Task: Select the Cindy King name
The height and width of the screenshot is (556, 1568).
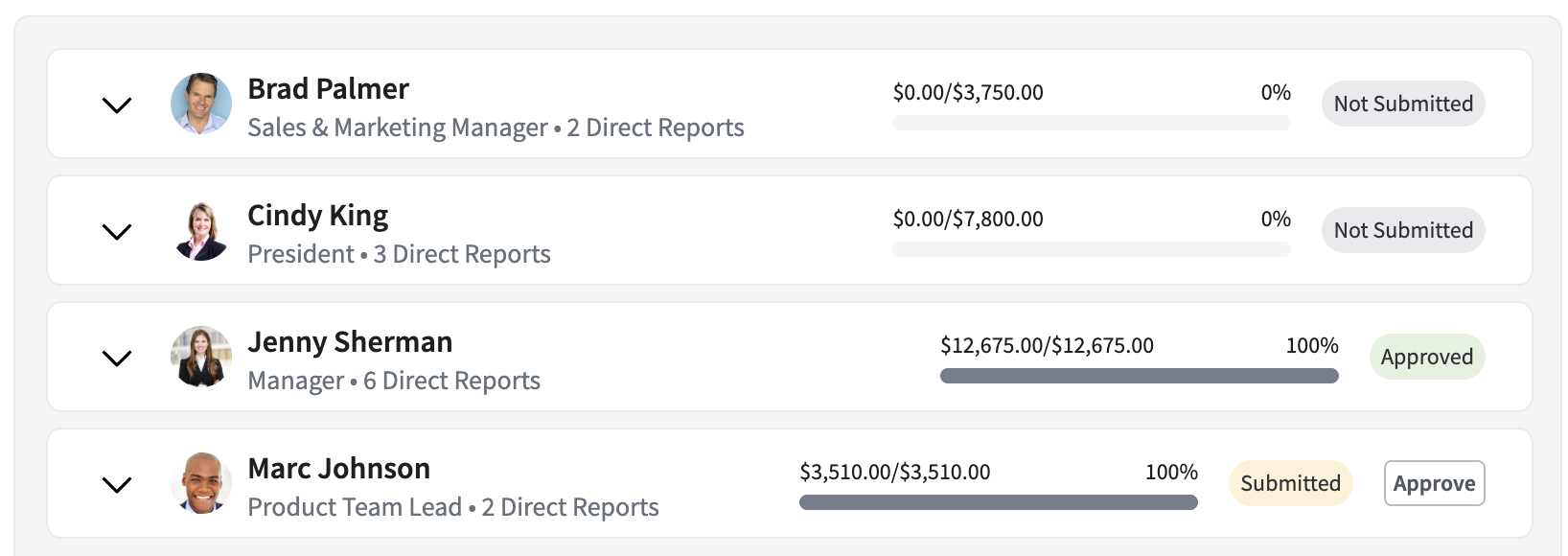Action: [x=318, y=216]
